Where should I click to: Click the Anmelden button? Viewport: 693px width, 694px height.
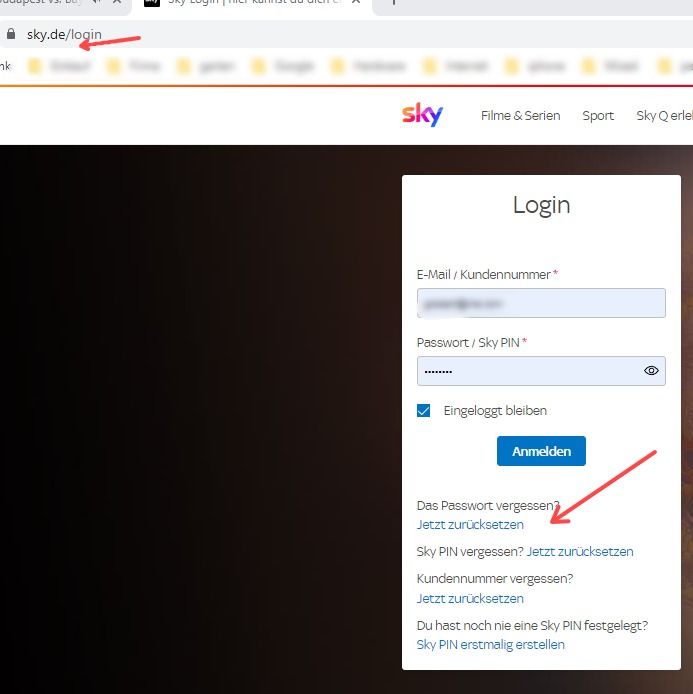tap(541, 451)
